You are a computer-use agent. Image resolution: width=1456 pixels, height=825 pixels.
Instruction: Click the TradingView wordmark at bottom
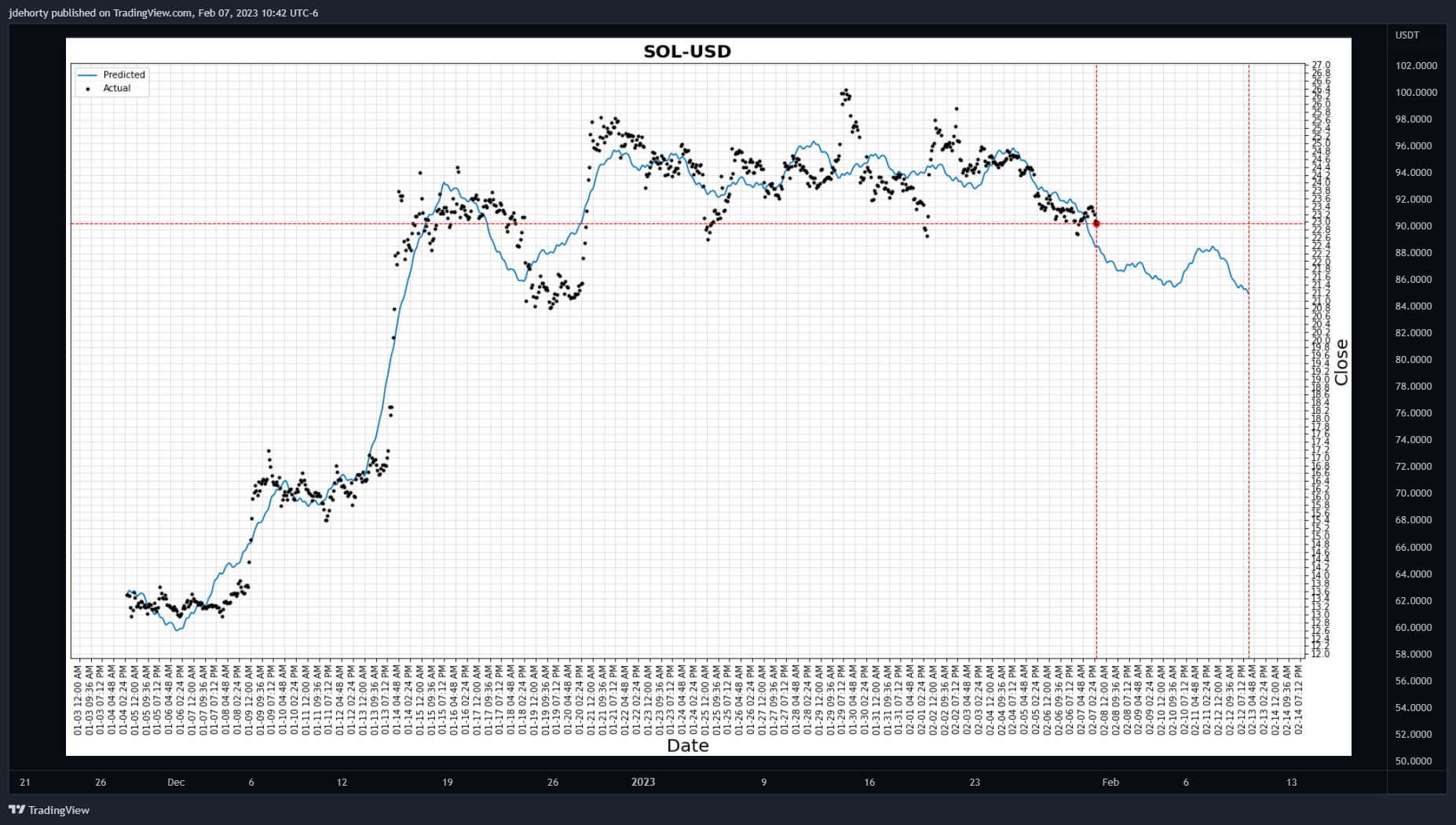point(59,810)
